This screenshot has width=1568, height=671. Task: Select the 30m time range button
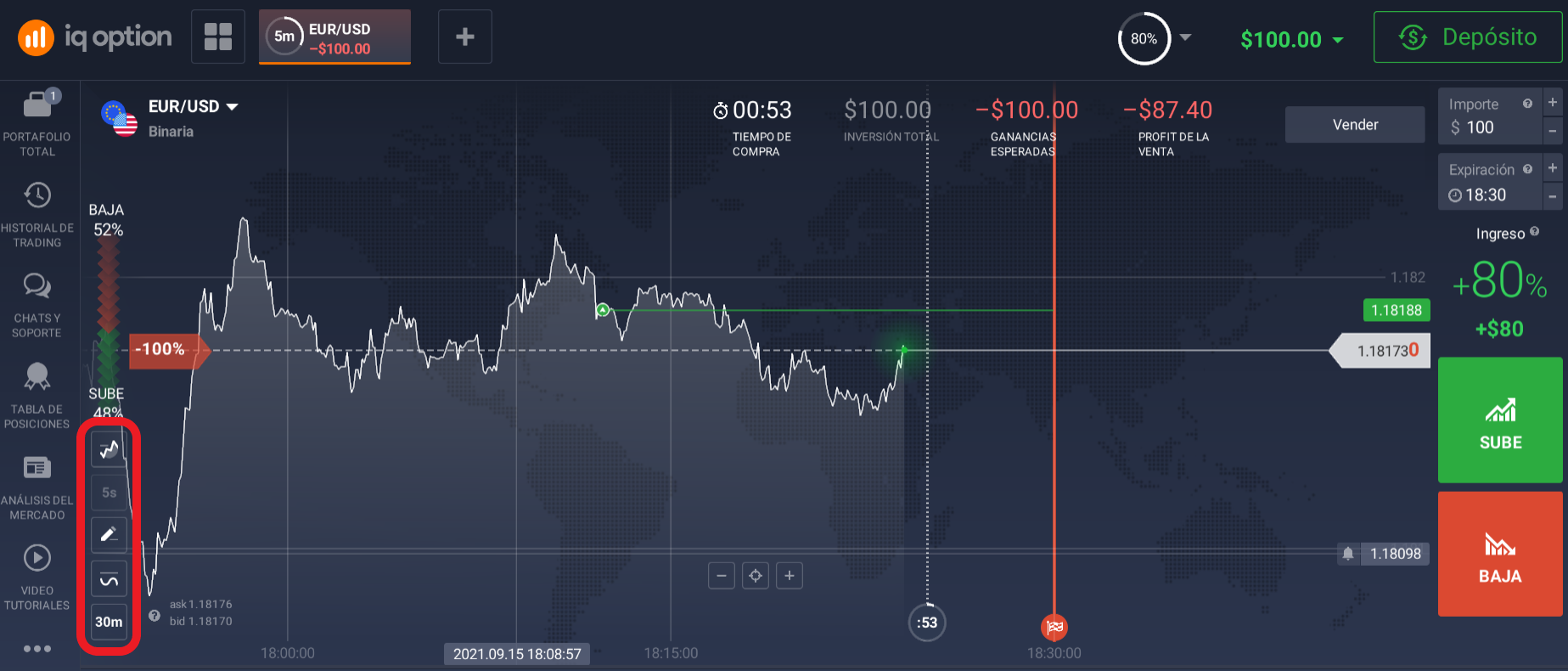click(x=109, y=622)
